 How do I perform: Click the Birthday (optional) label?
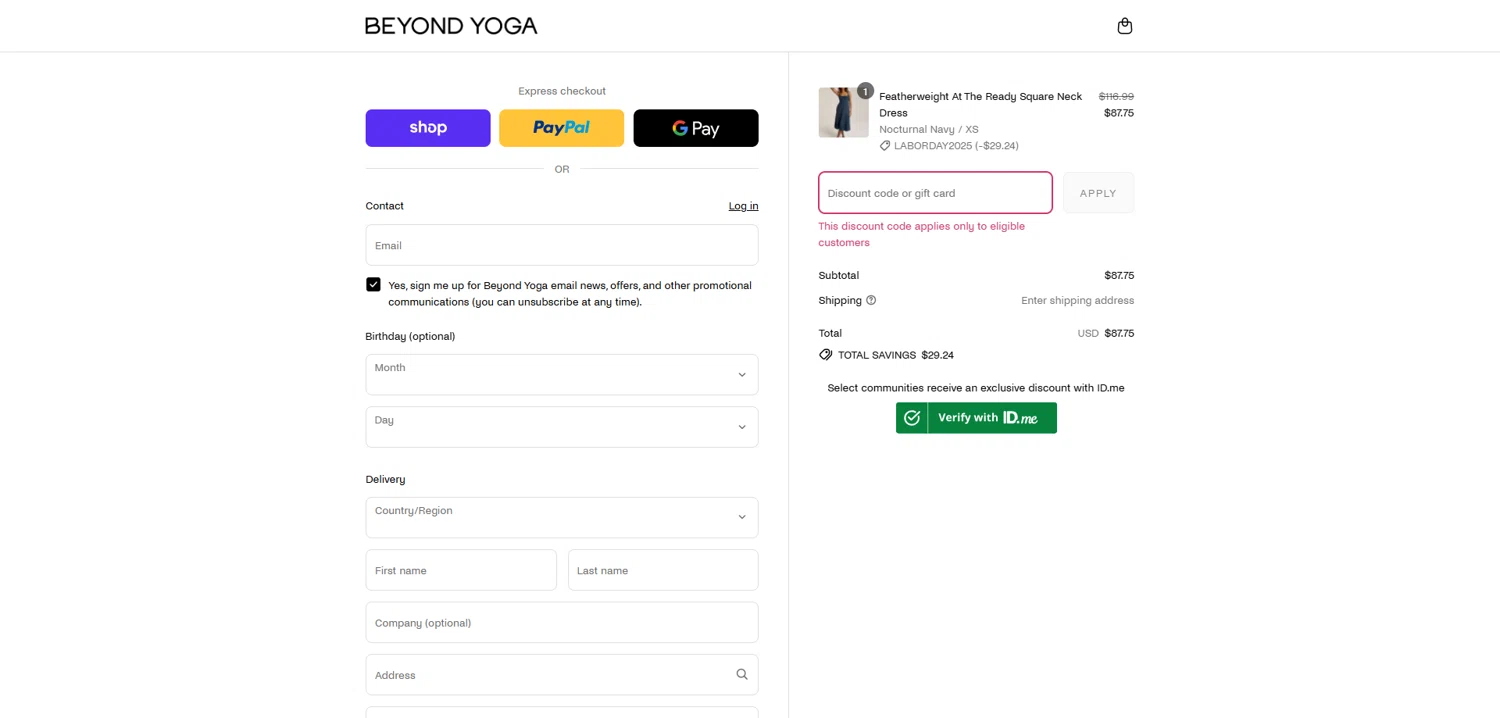(x=410, y=336)
